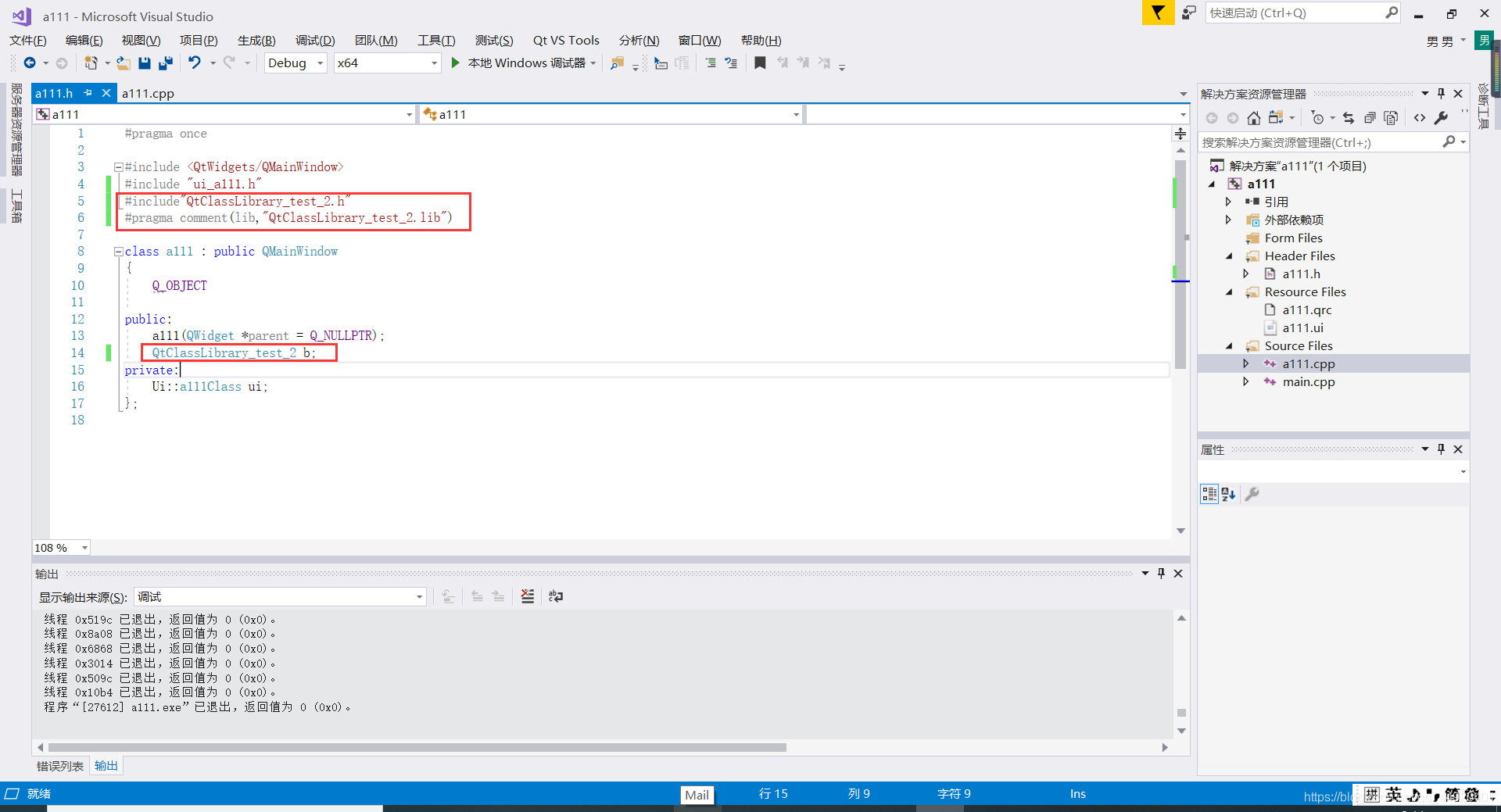Open the Qt VS Tools menu
1501x812 pixels.
click(566, 41)
